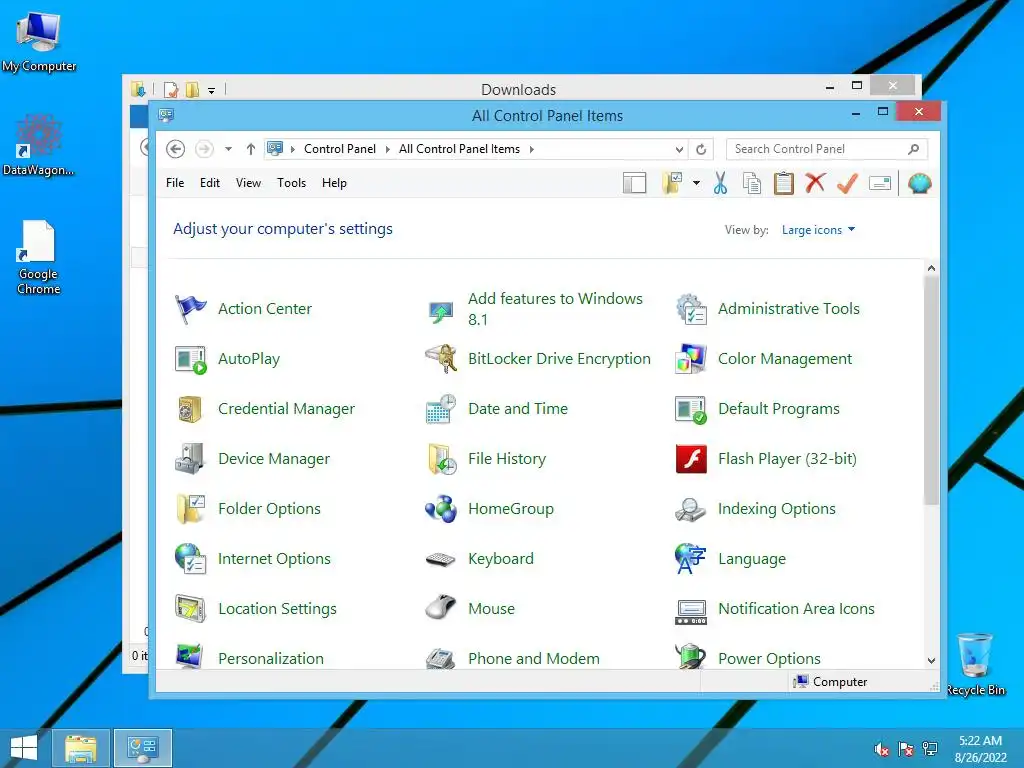
Task: Click the globe shell toolbar icon
Action: click(x=919, y=184)
